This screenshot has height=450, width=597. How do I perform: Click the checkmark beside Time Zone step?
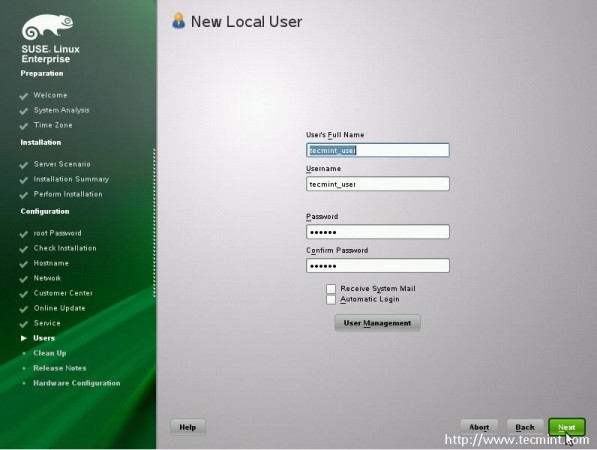click(x=24, y=126)
